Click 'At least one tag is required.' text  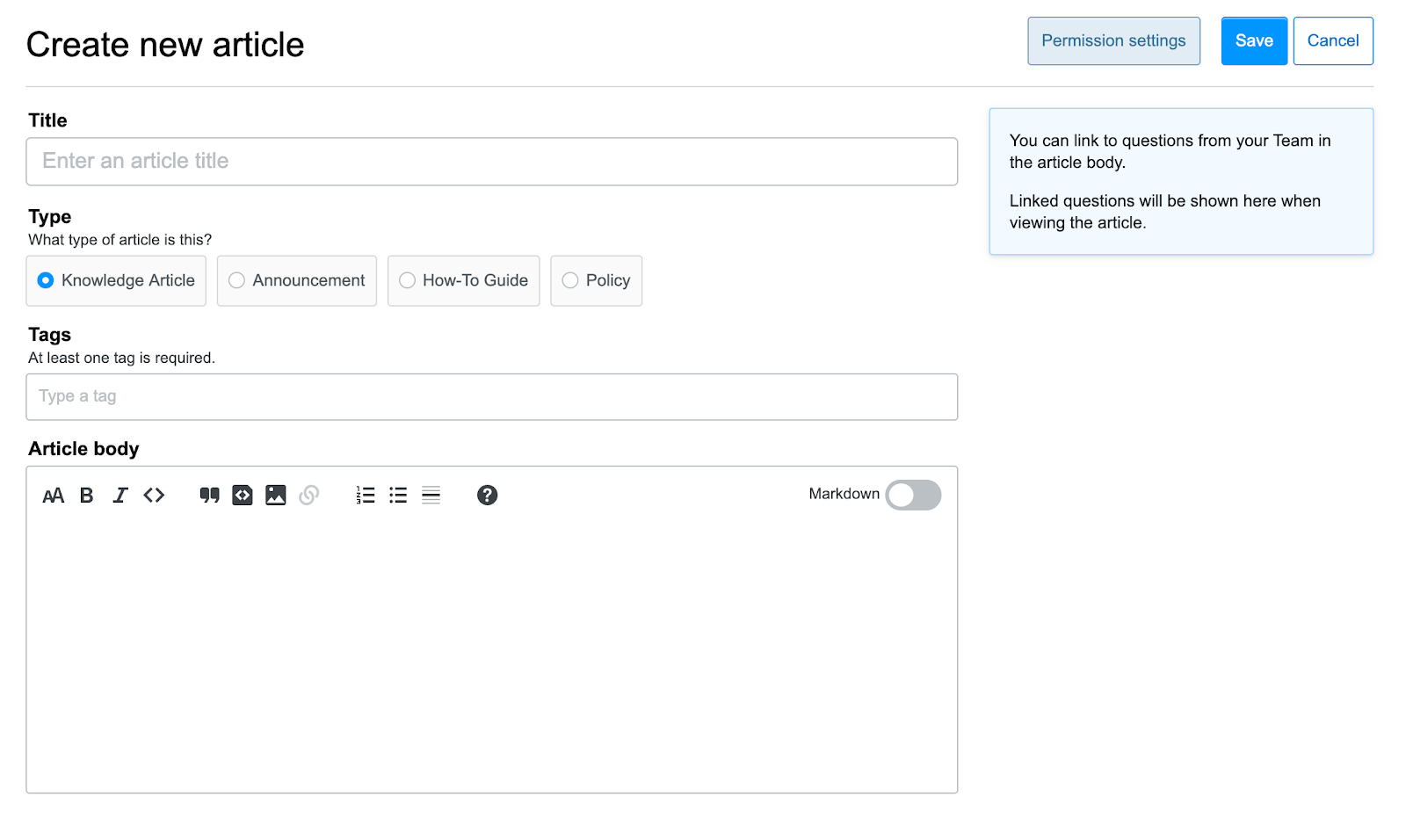[x=121, y=358]
